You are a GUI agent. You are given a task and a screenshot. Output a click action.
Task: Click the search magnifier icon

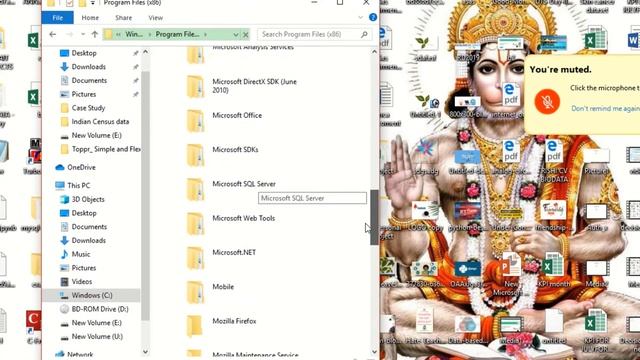click(364, 34)
